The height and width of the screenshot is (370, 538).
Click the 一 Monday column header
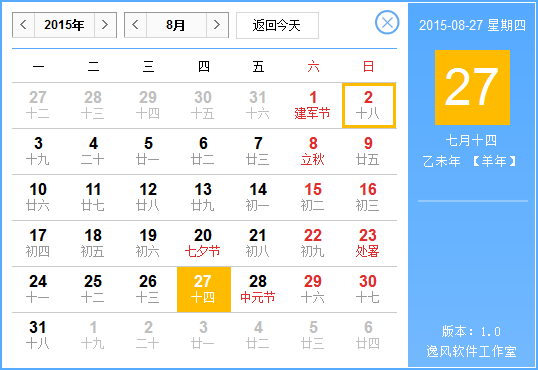38,66
